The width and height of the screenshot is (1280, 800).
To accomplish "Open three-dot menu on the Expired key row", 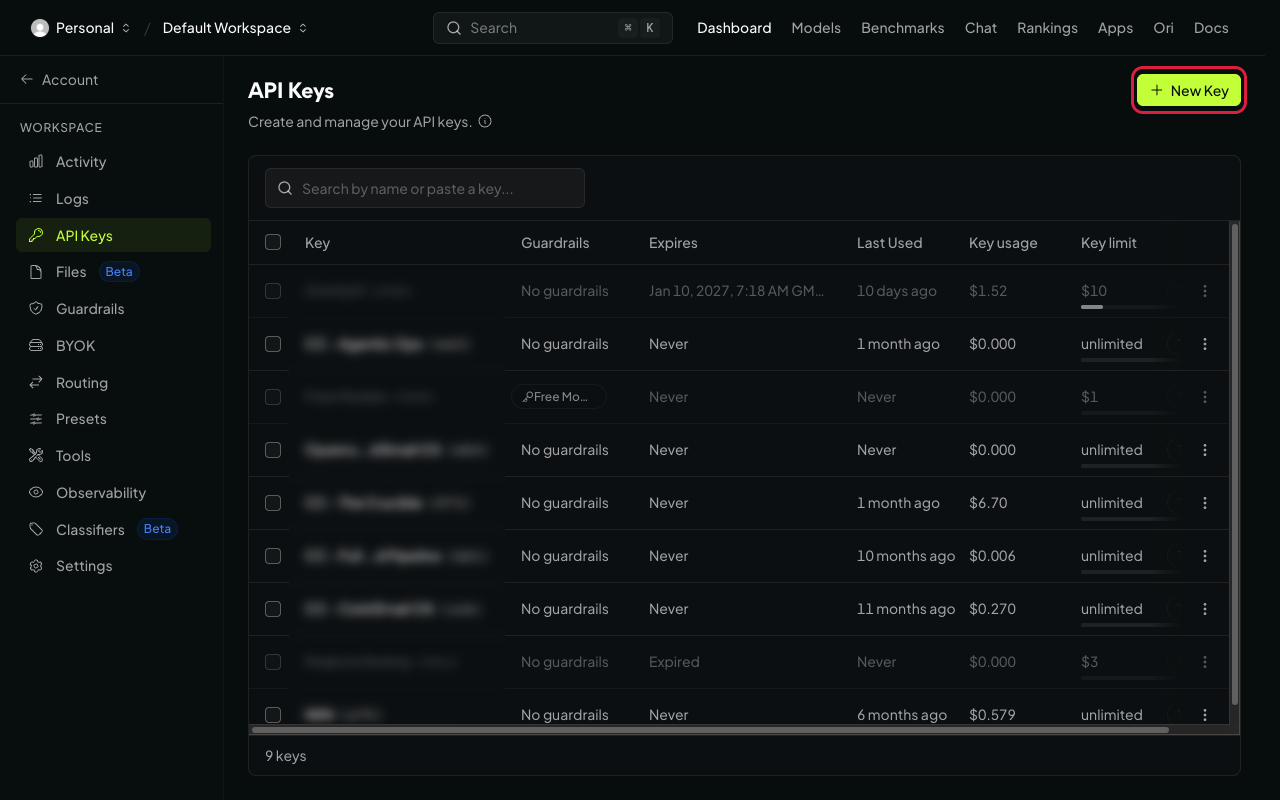I will [x=1205, y=662].
